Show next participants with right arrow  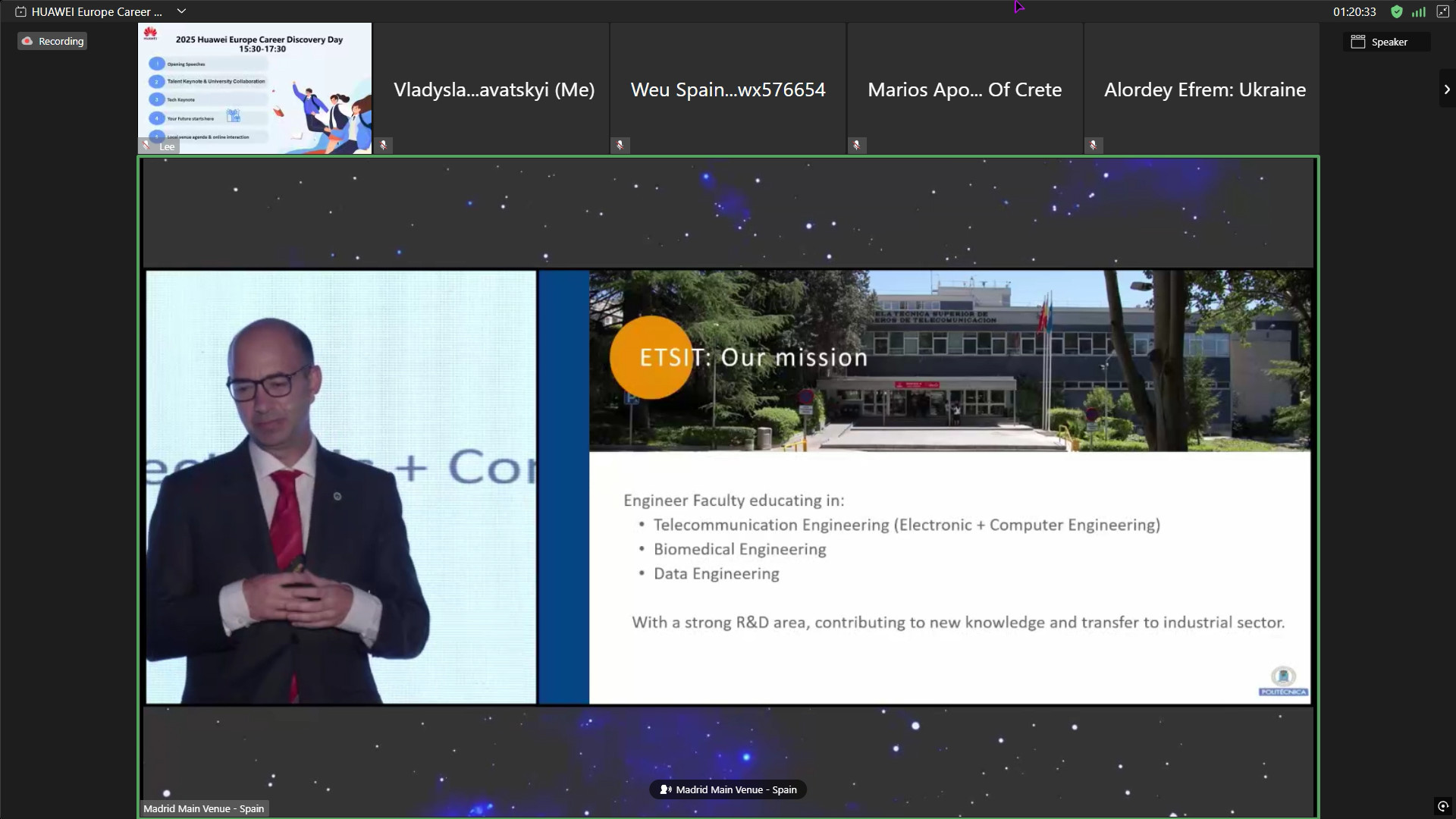click(x=1447, y=89)
